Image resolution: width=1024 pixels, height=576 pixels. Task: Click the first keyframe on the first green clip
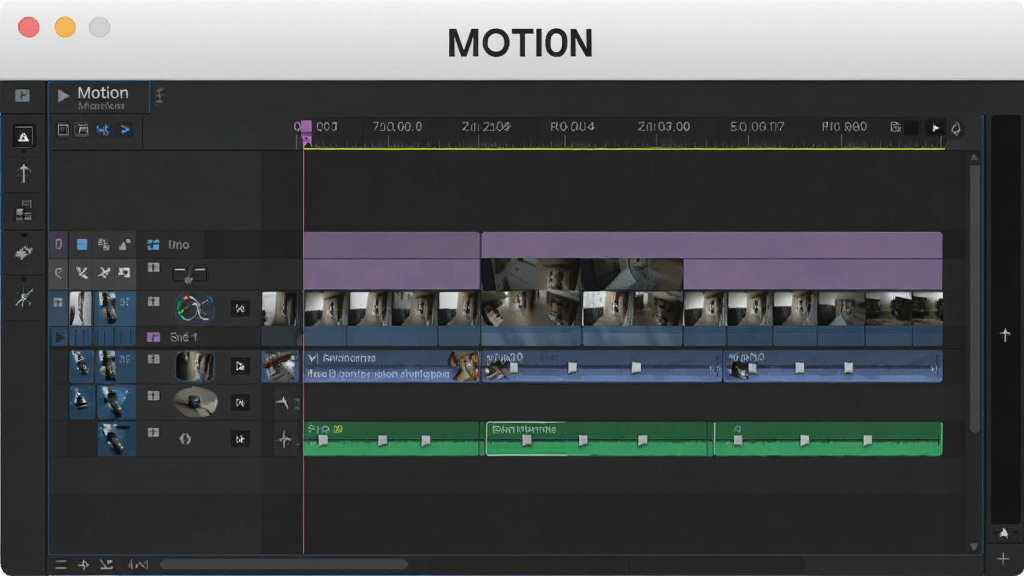323,441
